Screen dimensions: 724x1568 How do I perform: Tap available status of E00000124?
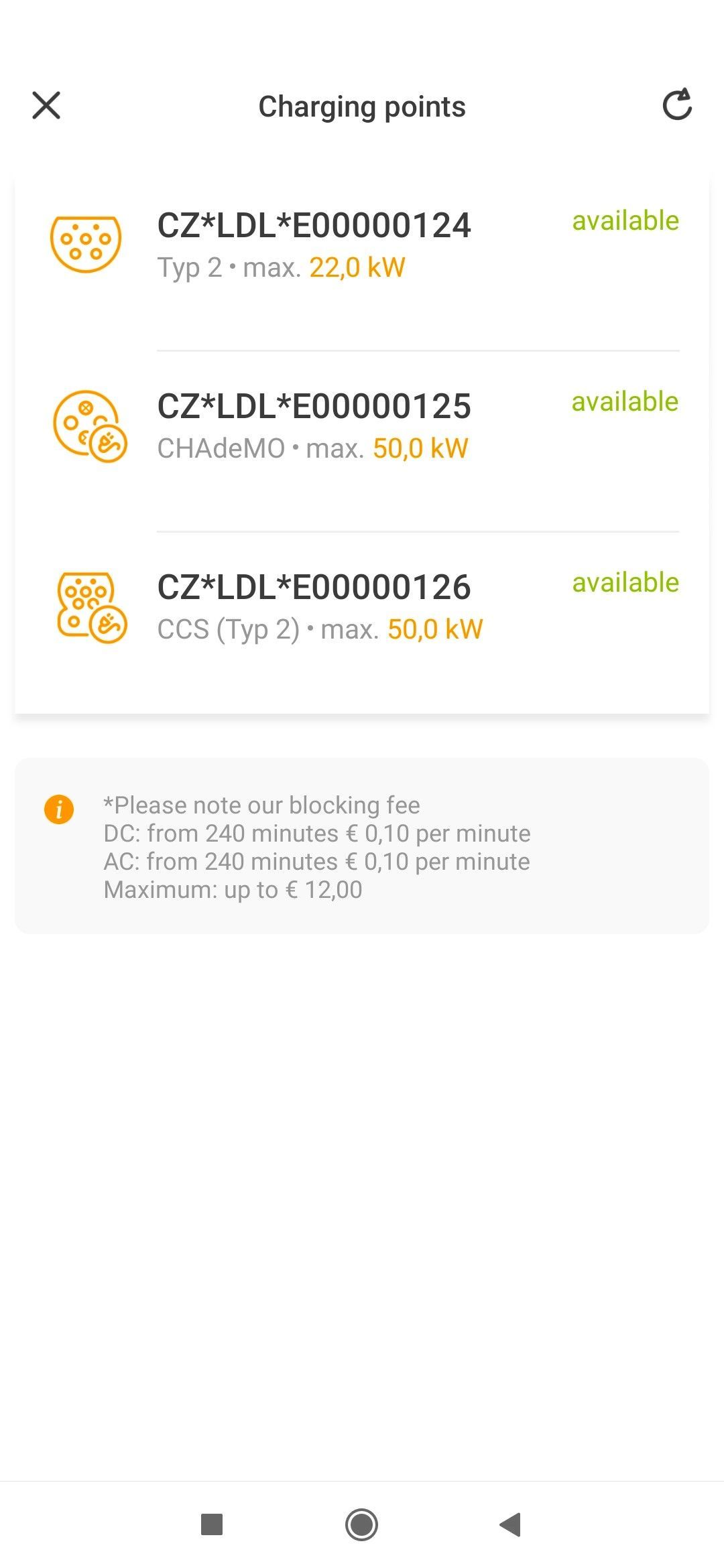tap(625, 220)
